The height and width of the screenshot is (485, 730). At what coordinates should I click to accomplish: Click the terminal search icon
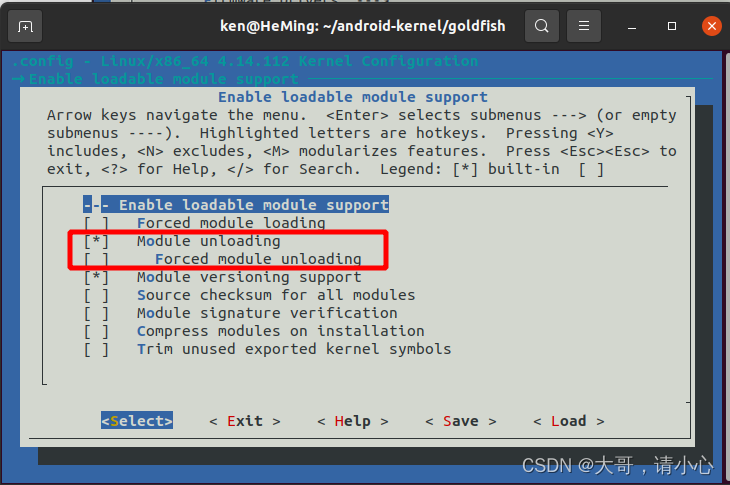[541, 26]
